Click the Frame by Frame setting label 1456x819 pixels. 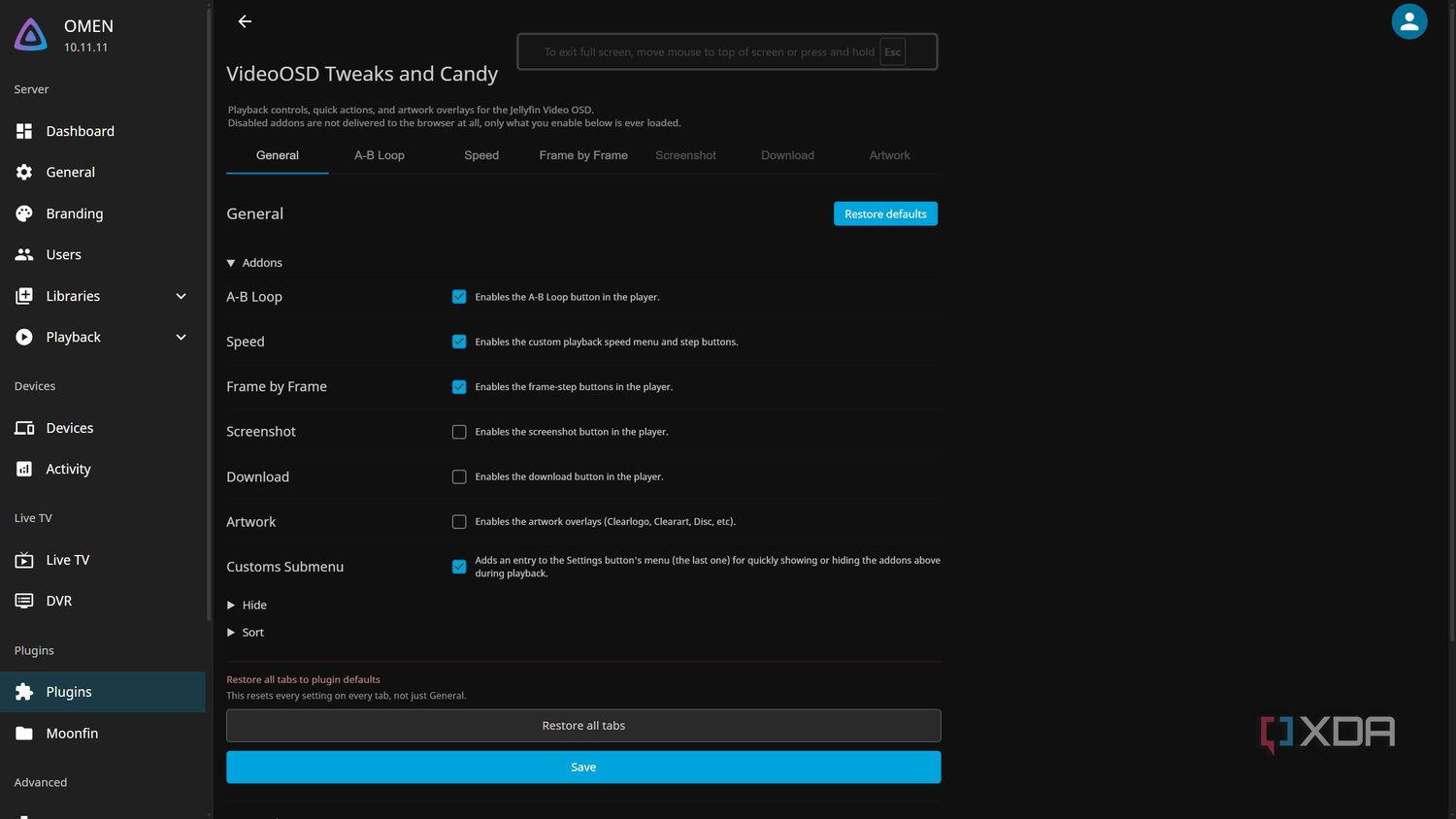[277, 386]
